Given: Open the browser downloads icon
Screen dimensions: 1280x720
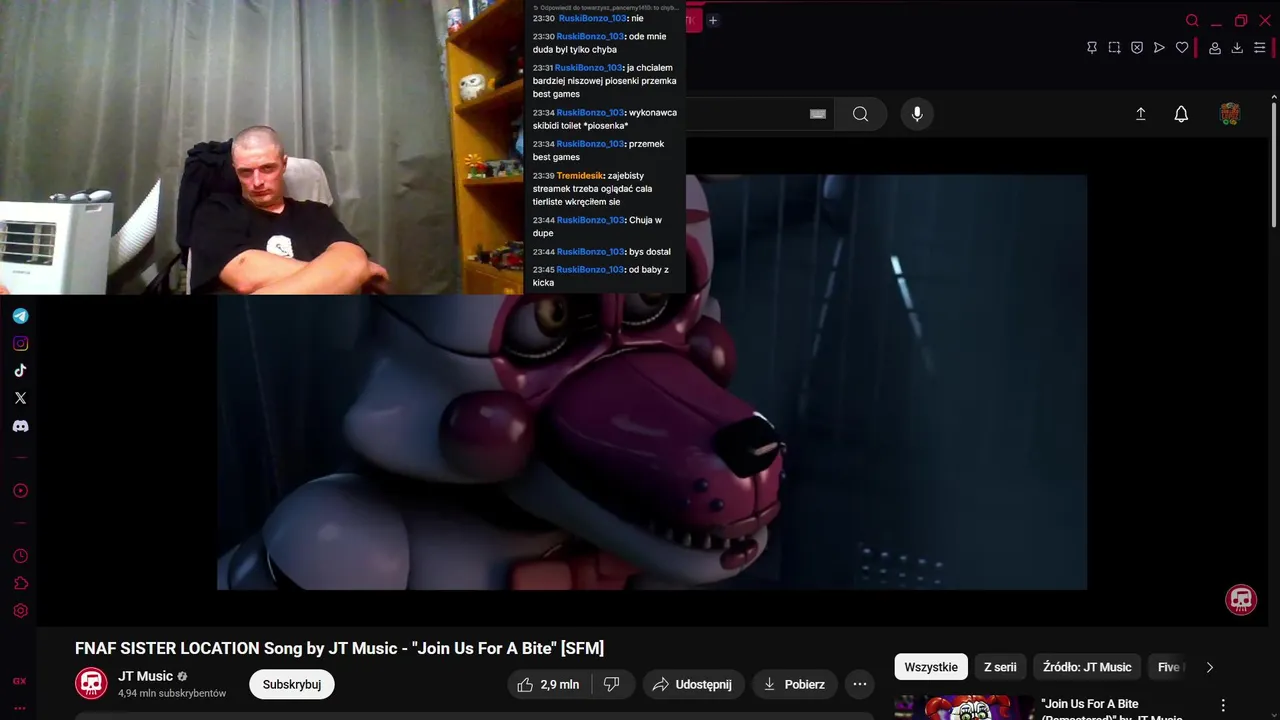Looking at the screenshot, I should tap(1237, 47).
